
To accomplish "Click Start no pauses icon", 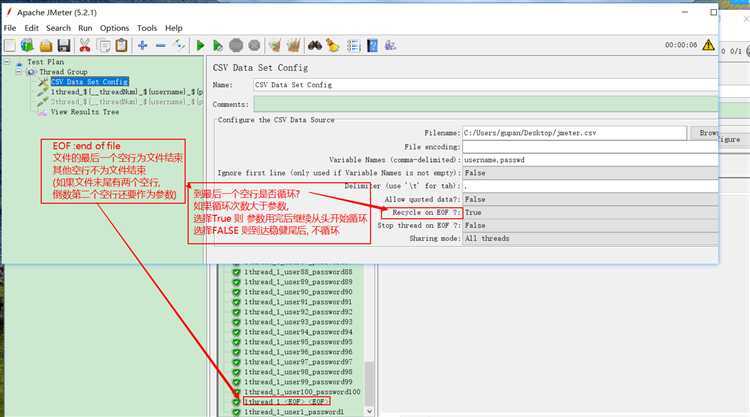I will [218, 46].
